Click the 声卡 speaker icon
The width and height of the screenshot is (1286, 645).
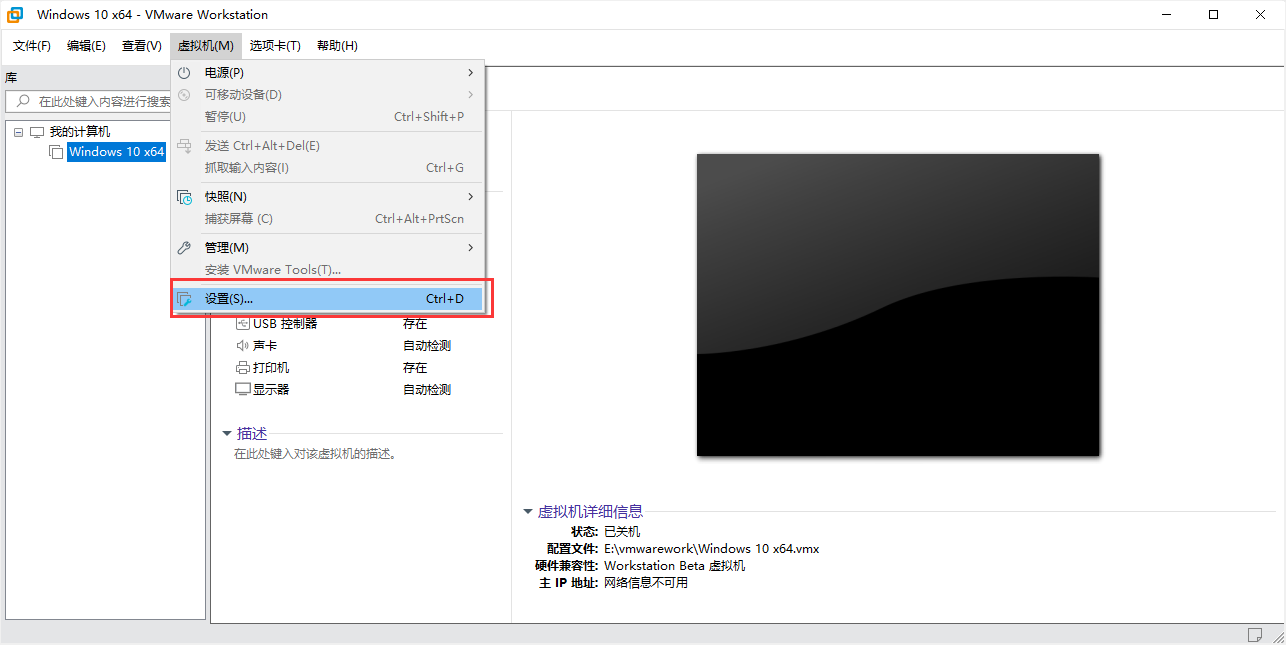tap(243, 346)
